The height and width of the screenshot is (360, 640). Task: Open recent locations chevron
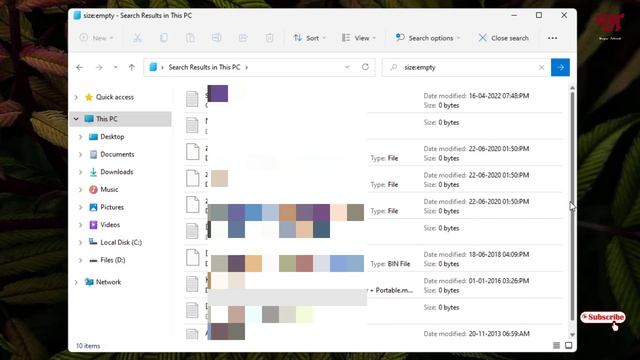point(116,67)
